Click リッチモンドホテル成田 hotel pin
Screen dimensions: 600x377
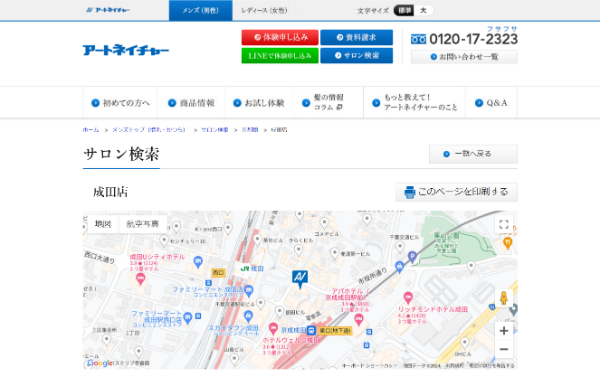click(x=408, y=297)
